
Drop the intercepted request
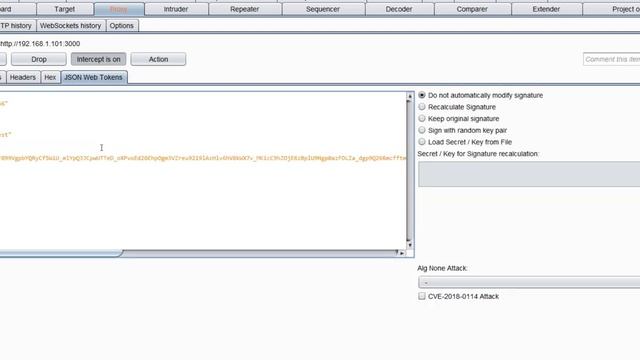[x=39, y=59]
